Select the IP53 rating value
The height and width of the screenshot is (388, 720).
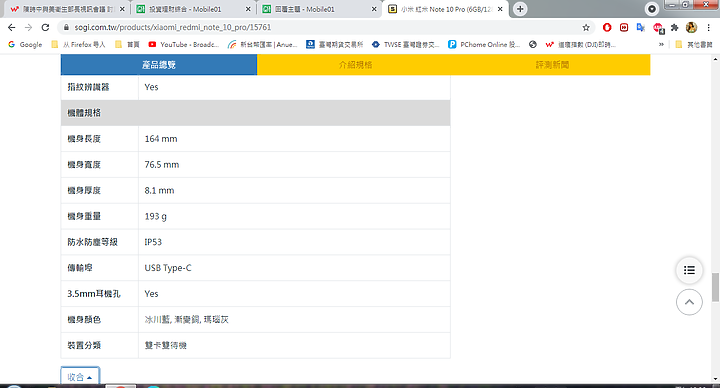tap(153, 242)
